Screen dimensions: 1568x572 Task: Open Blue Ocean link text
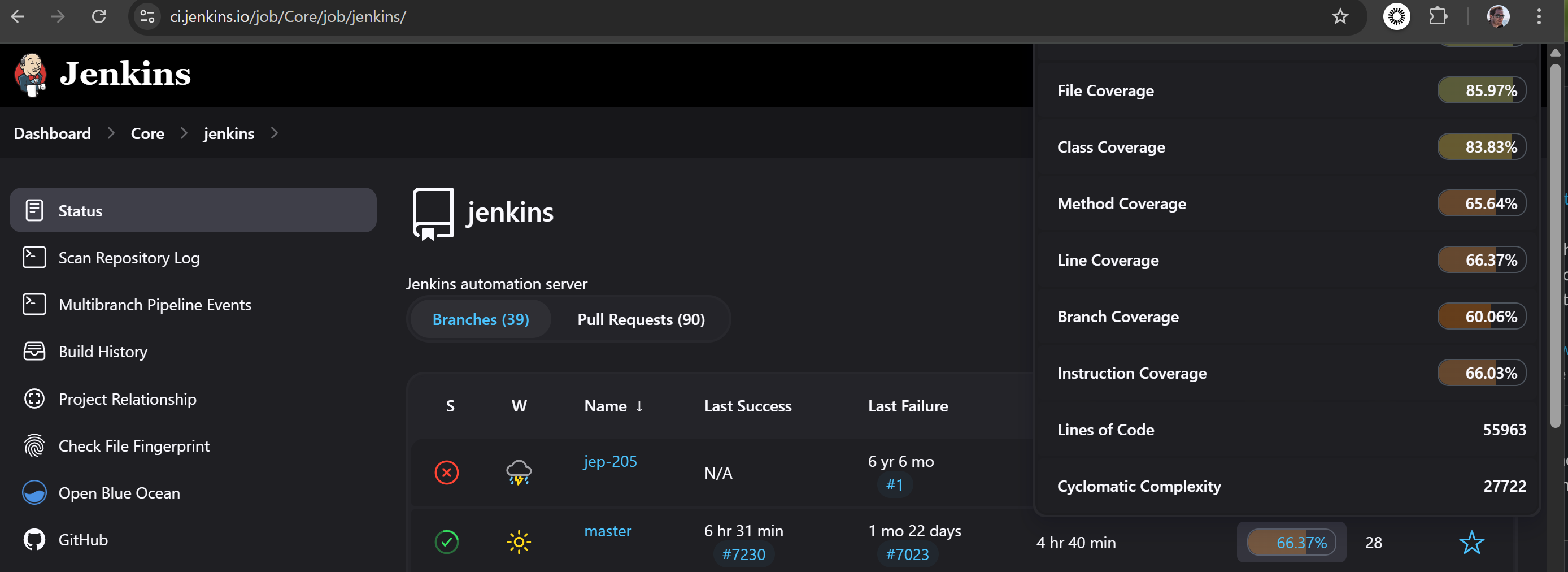119,493
